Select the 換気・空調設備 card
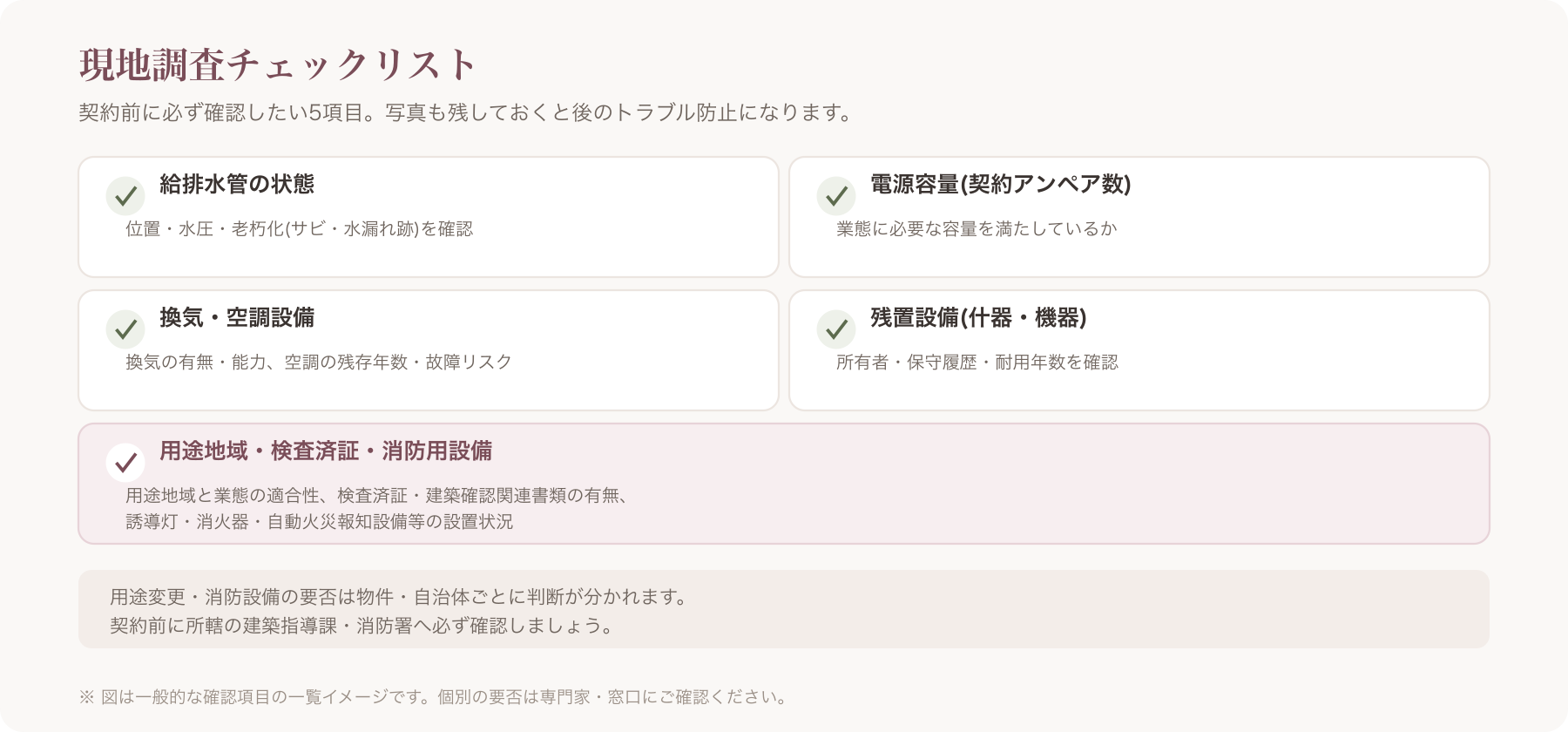 (x=429, y=350)
